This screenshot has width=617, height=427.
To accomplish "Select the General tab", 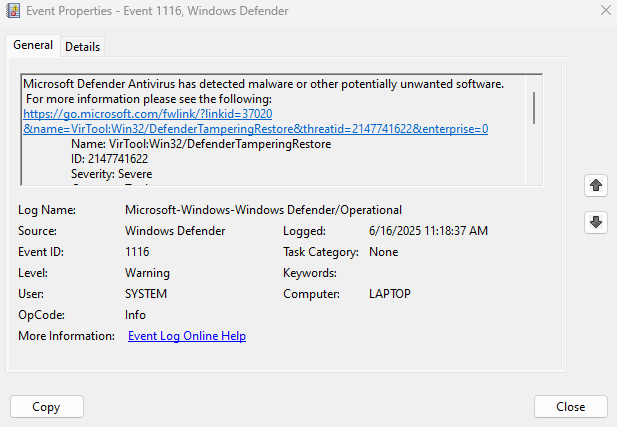I will [33, 45].
